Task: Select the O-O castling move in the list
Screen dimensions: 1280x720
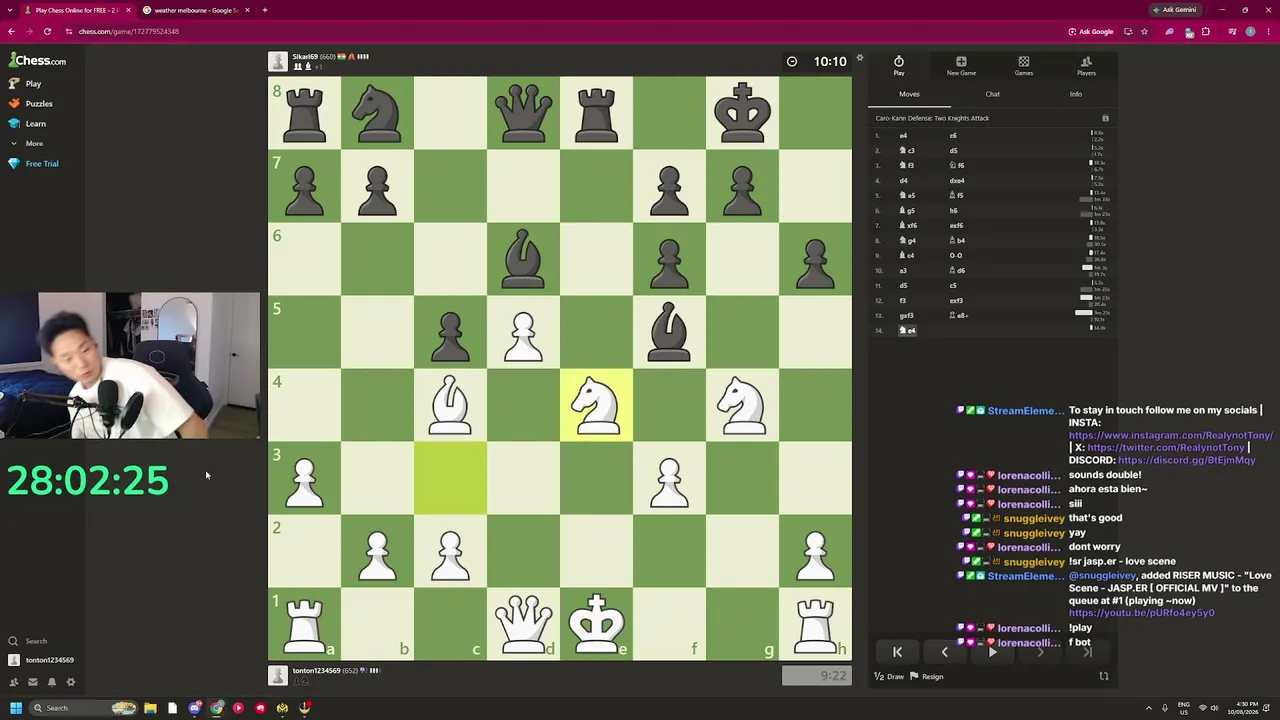Action: [x=956, y=256]
